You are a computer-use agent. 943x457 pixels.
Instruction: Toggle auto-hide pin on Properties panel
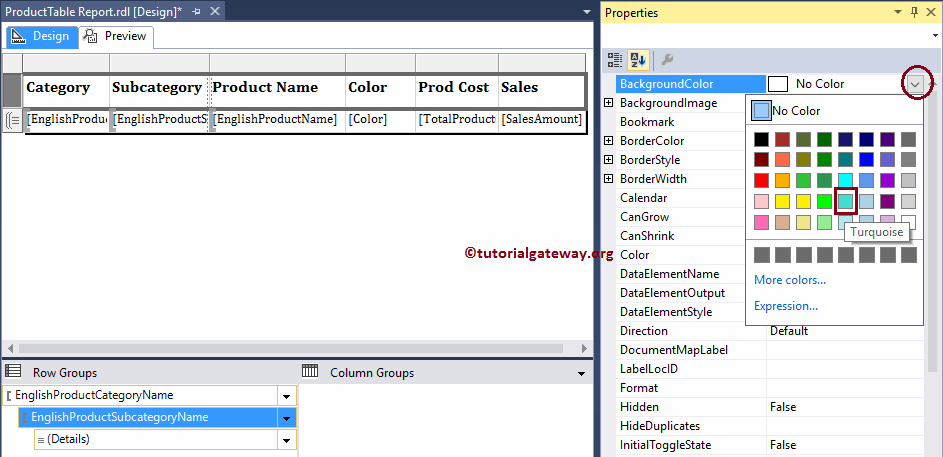(915, 13)
